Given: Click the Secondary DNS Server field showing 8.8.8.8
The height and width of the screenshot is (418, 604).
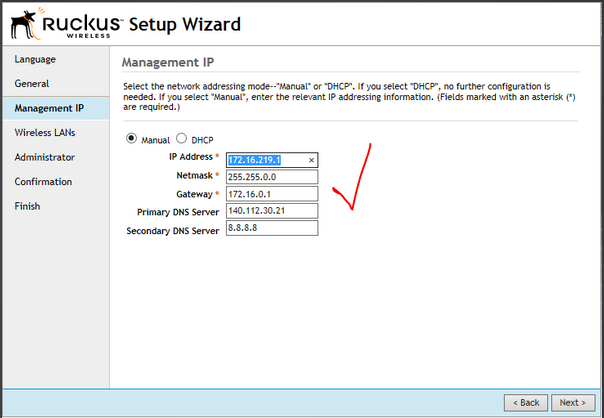Looking at the screenshot, I should (x=272, y=228).
